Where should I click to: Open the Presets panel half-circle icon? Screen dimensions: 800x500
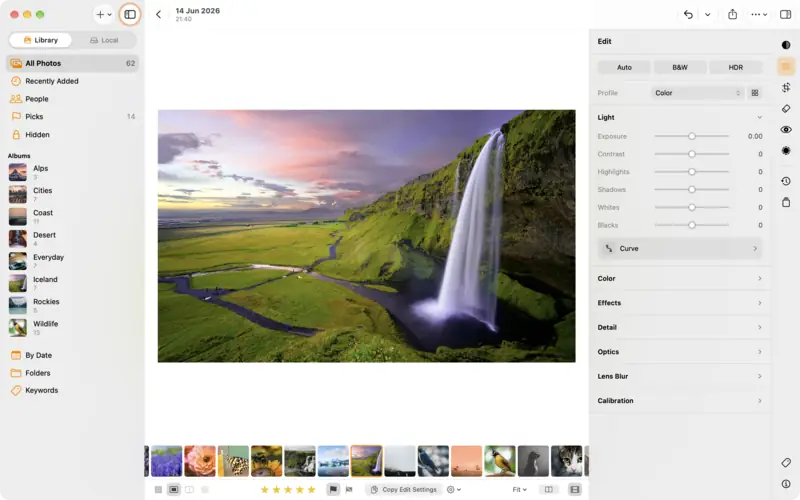(x=786, y=45)
